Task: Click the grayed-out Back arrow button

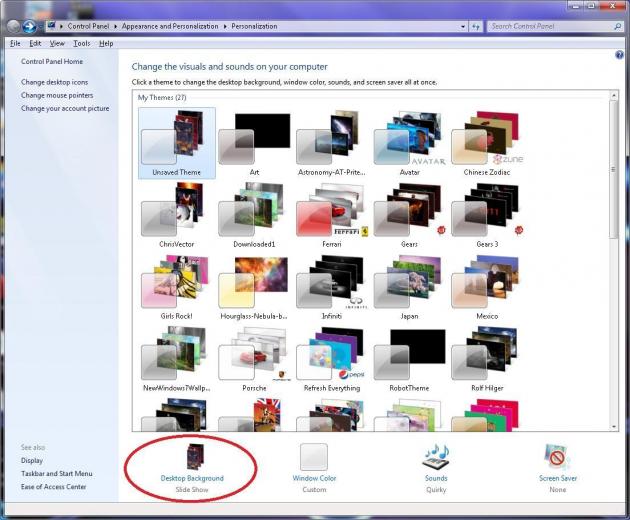Action: point(13,26)
